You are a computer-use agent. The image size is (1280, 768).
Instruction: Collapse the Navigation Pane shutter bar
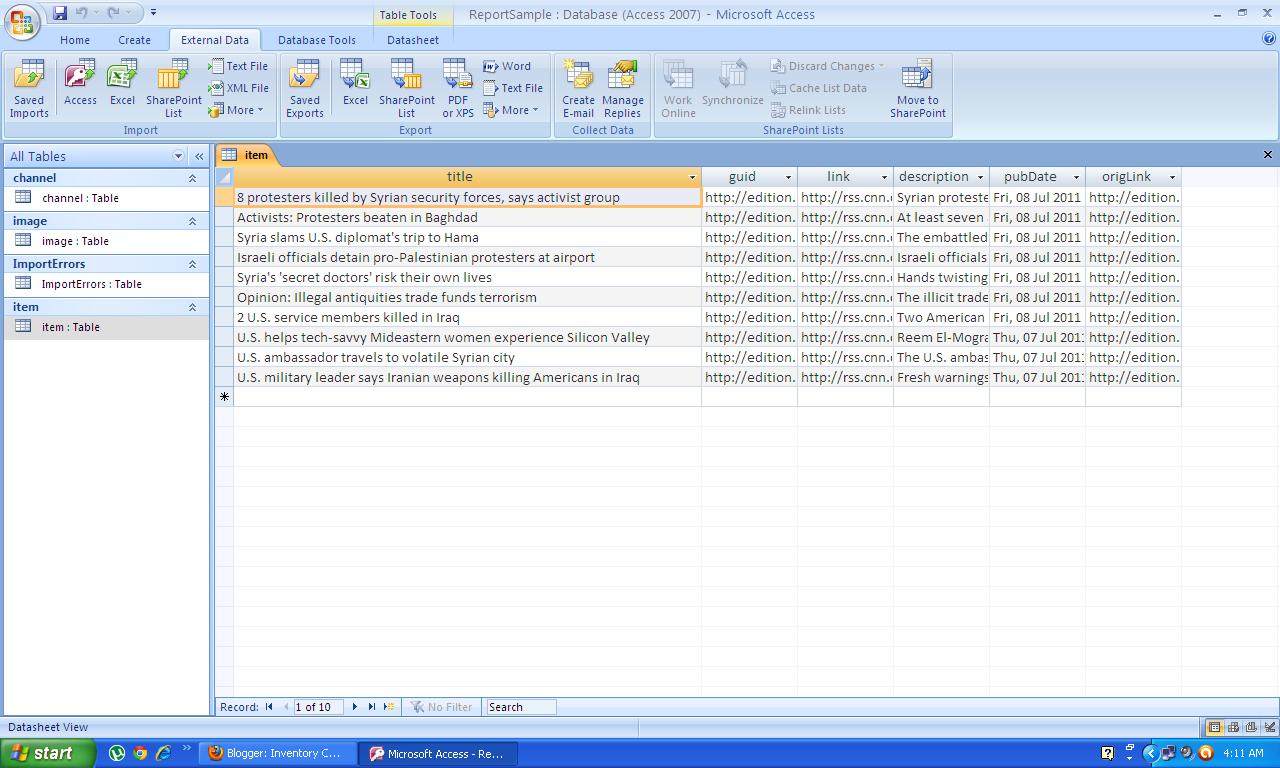click(198, 156)
